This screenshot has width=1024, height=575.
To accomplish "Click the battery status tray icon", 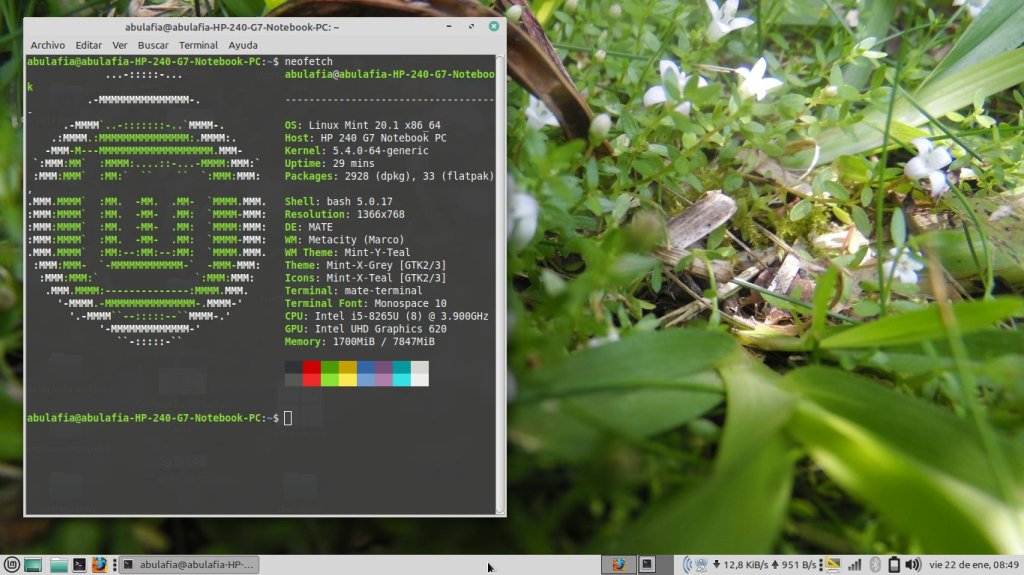I will tap(894, 565).
